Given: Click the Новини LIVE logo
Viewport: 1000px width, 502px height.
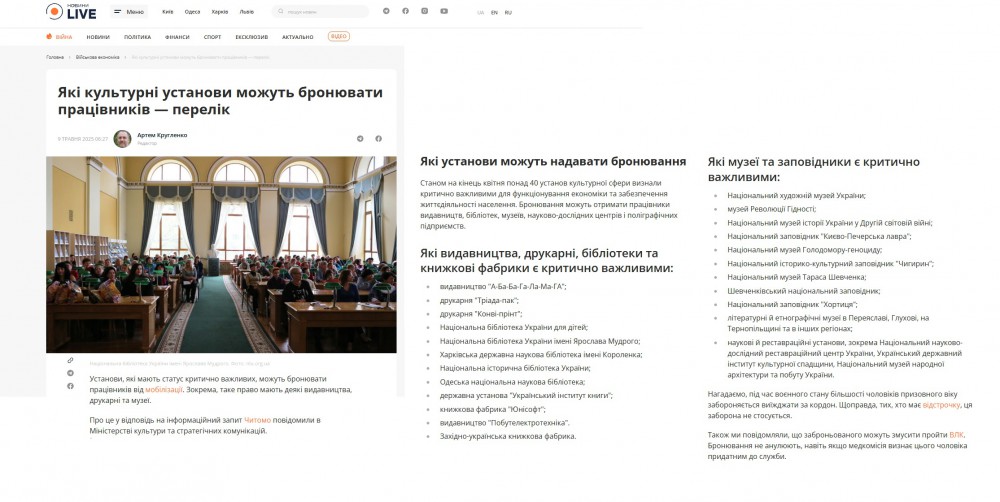Looking at the screenshot, I should (71, 12).
